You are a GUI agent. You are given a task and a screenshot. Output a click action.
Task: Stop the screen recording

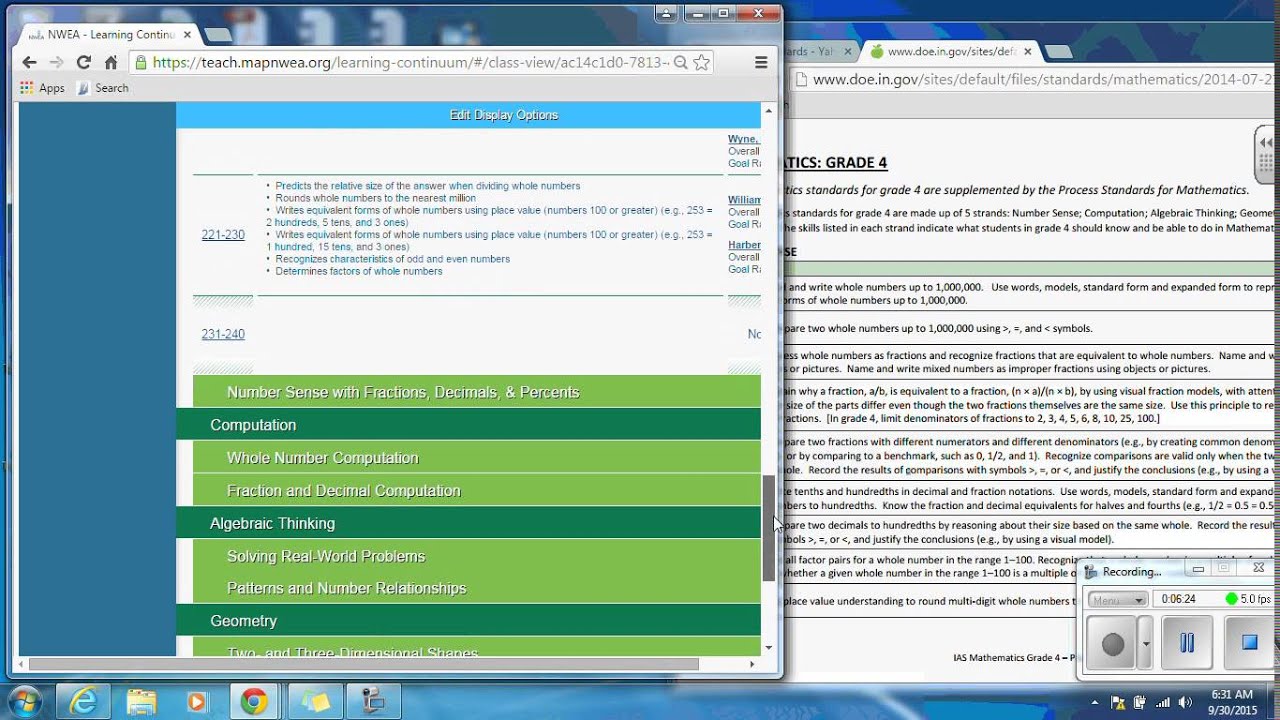click(x=1249, y=643)
